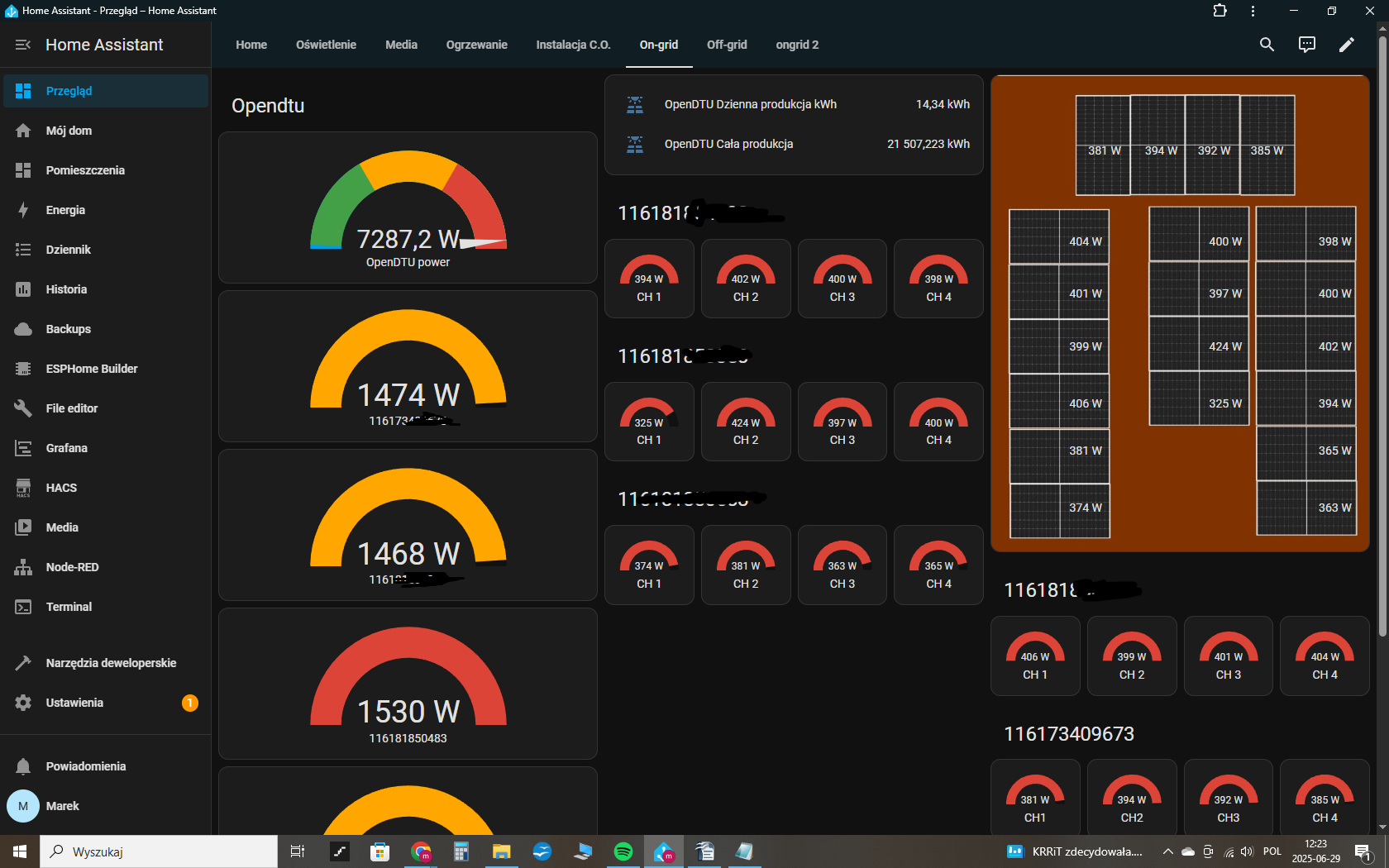Viewport: 1389px width, 868px height.
Task: Go to Mój dom in the sidebar
Action: click(x=106, y=131)
